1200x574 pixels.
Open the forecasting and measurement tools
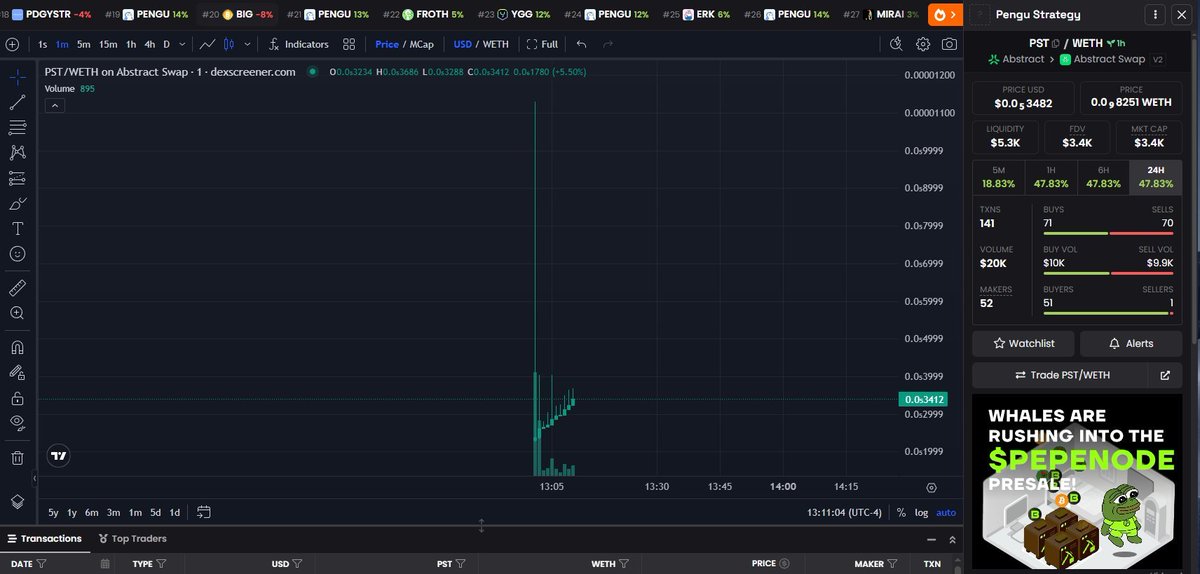17,178
